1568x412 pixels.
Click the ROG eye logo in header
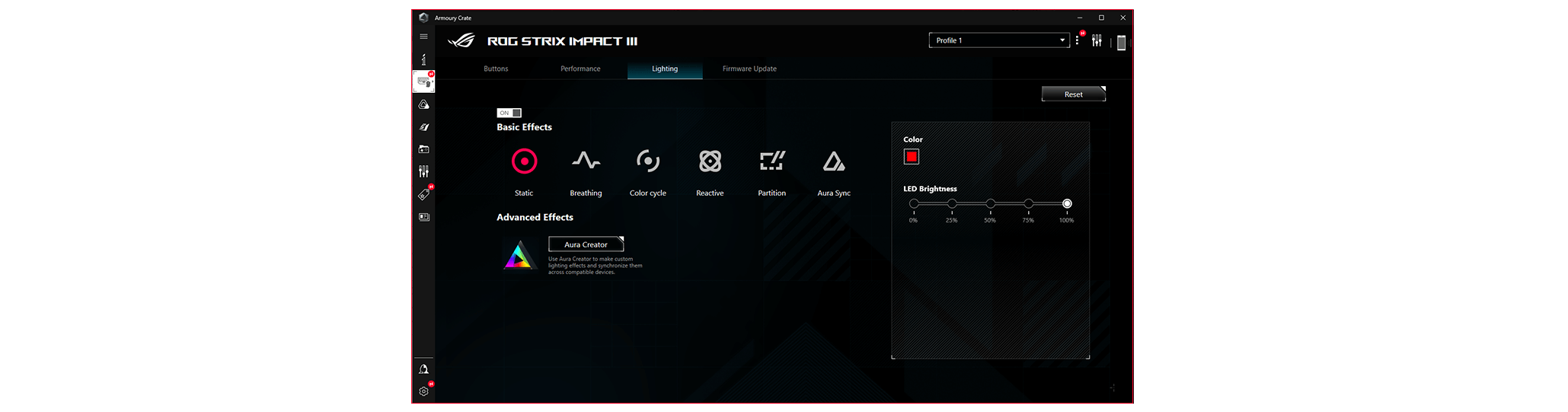click(x=461, y=41)
